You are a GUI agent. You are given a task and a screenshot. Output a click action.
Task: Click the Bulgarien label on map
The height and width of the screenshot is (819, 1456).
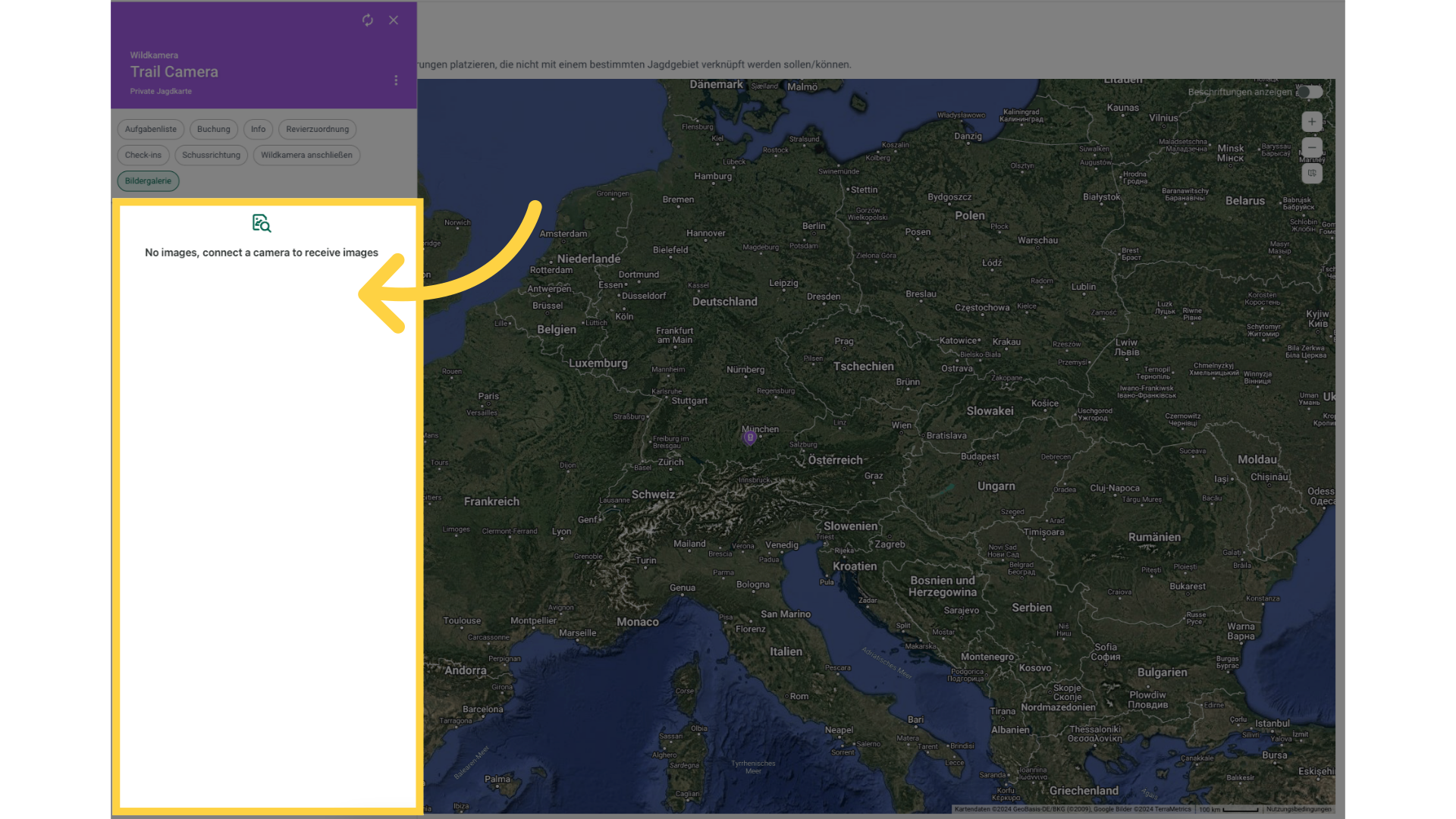click(1163, 673)
